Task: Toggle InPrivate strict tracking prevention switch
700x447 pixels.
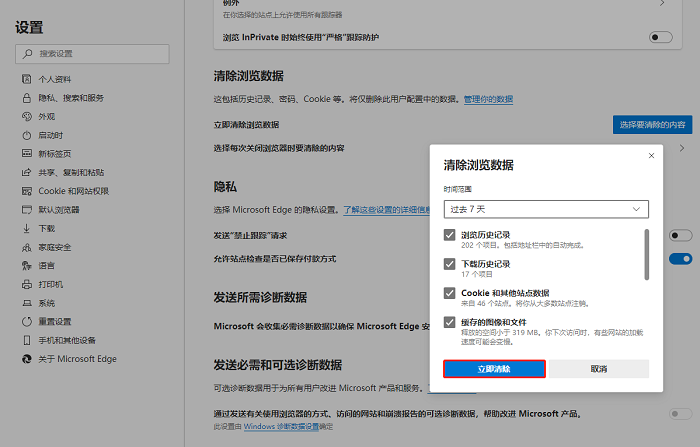Action: (x=660, y=37)
